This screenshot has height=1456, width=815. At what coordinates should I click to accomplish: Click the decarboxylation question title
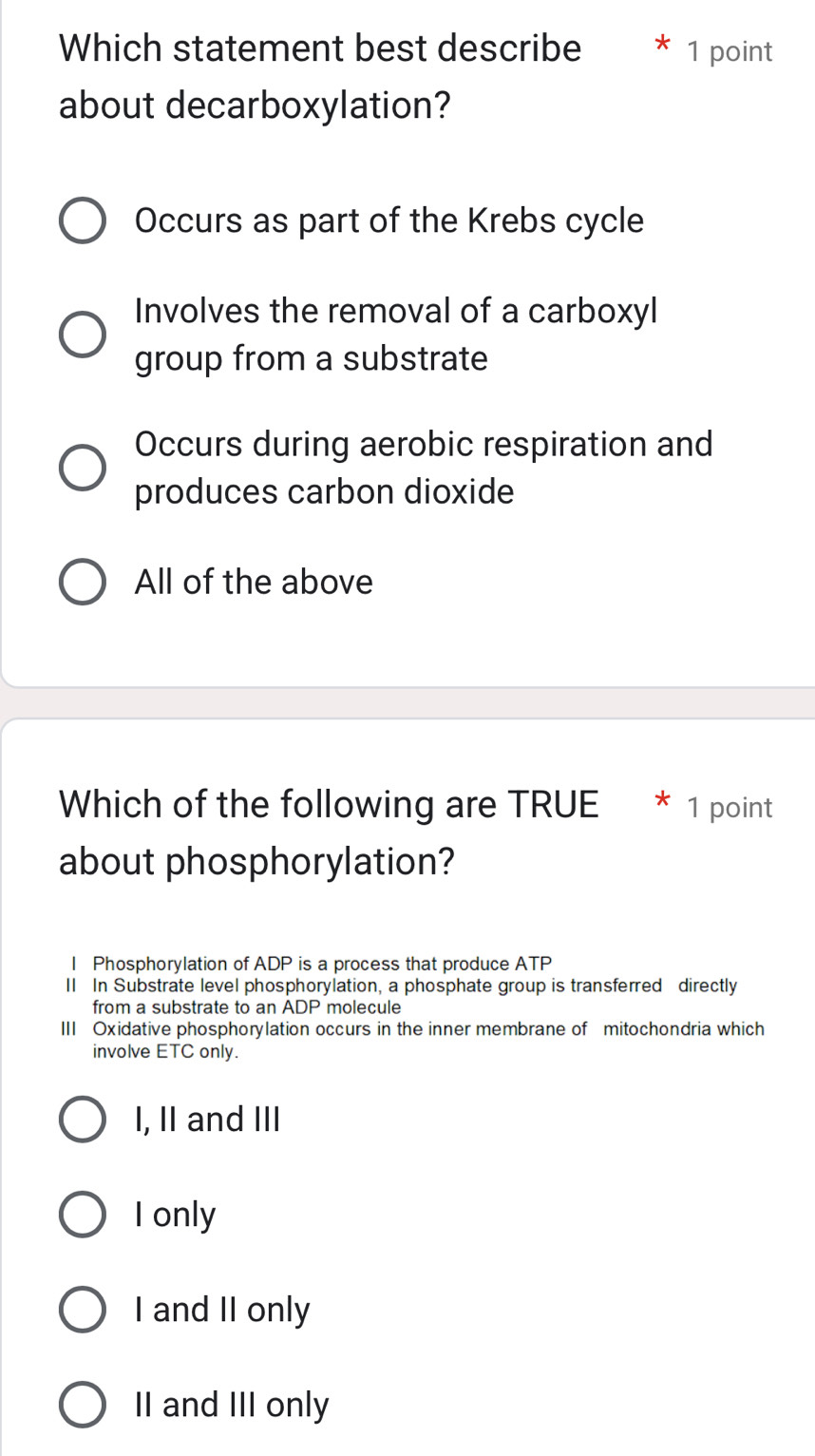(x=318, y=76)
